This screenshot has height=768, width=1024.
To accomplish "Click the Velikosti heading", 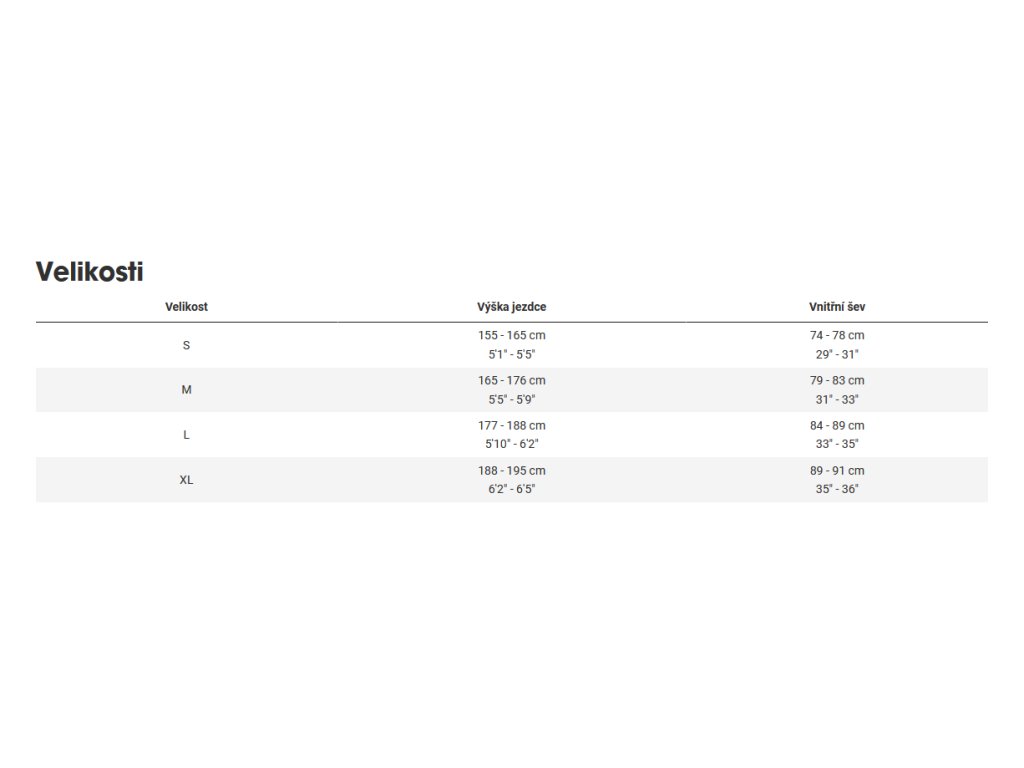I will (90, 271).
